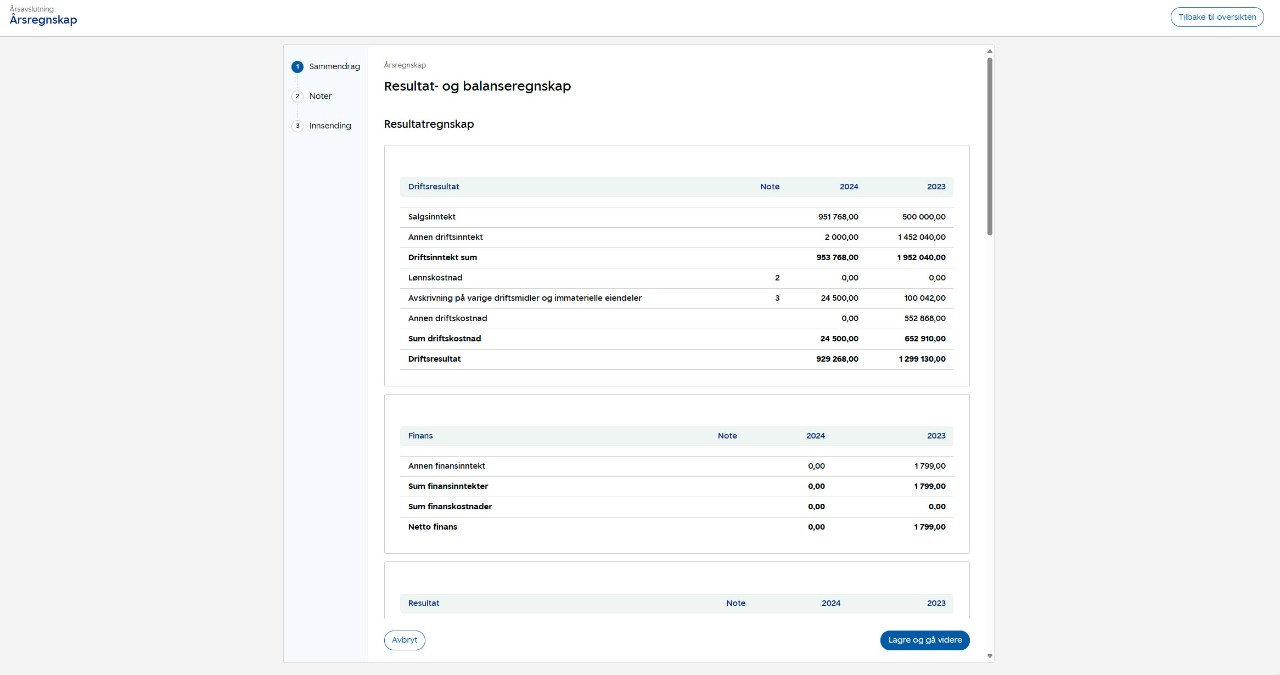The width and height of the screenshot is (1280, 675).
Task: Click the Årsregnskap breadcrumb above the heading
Action: click(x=405, y=65)
